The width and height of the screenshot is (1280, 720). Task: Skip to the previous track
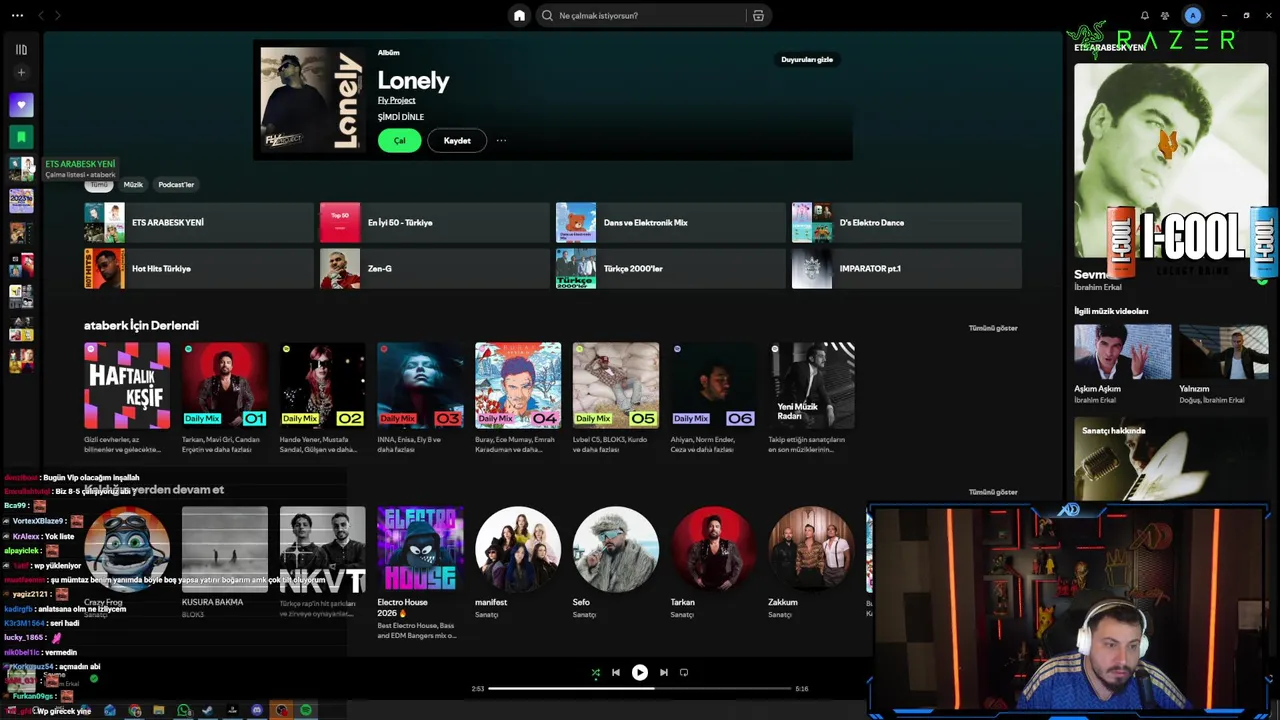click(616, 673)
